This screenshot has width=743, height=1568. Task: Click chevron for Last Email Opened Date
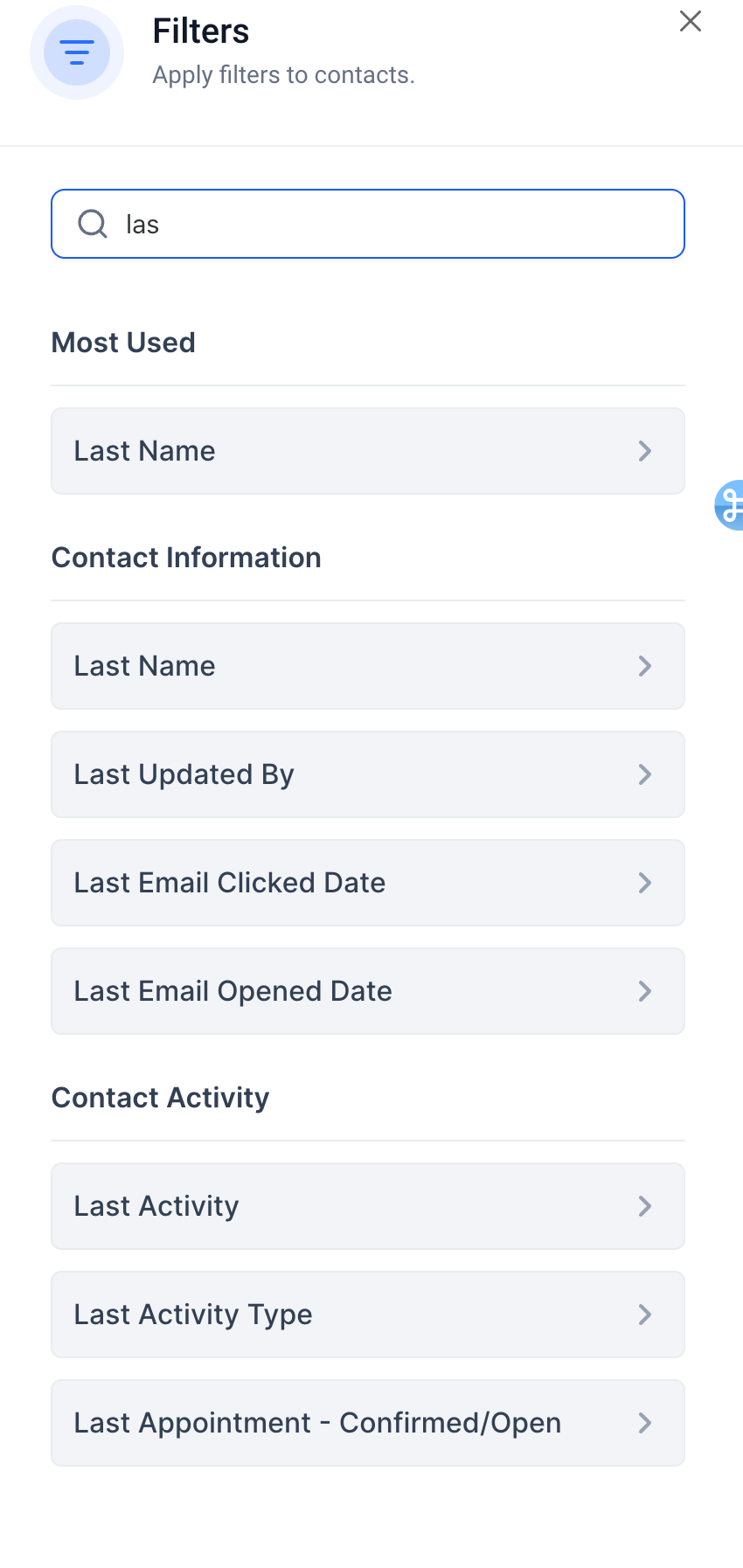point(645,991)
